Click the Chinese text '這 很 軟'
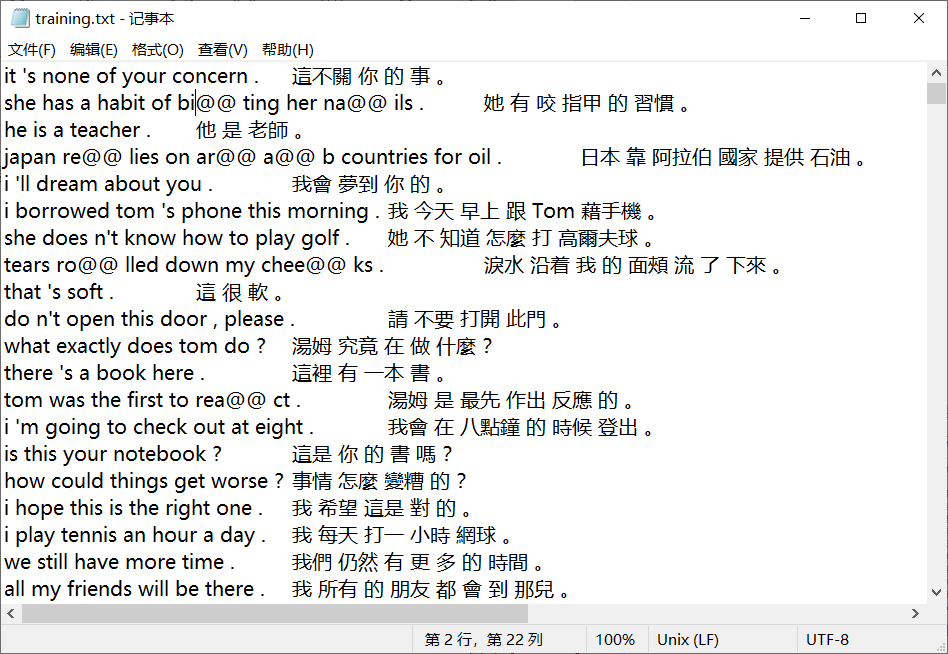The height and width of the screenshot is (654, 948). click(x=232, y=292)
